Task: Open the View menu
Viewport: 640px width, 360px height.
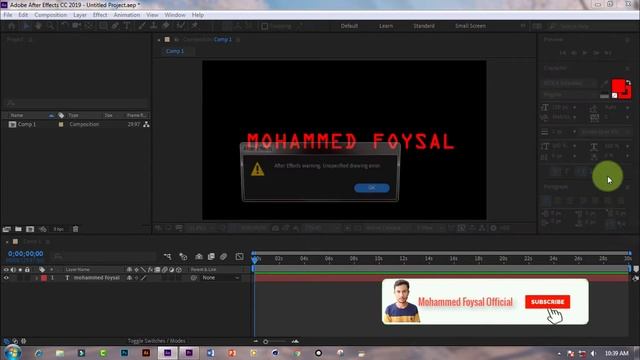Action: point(152,15)
